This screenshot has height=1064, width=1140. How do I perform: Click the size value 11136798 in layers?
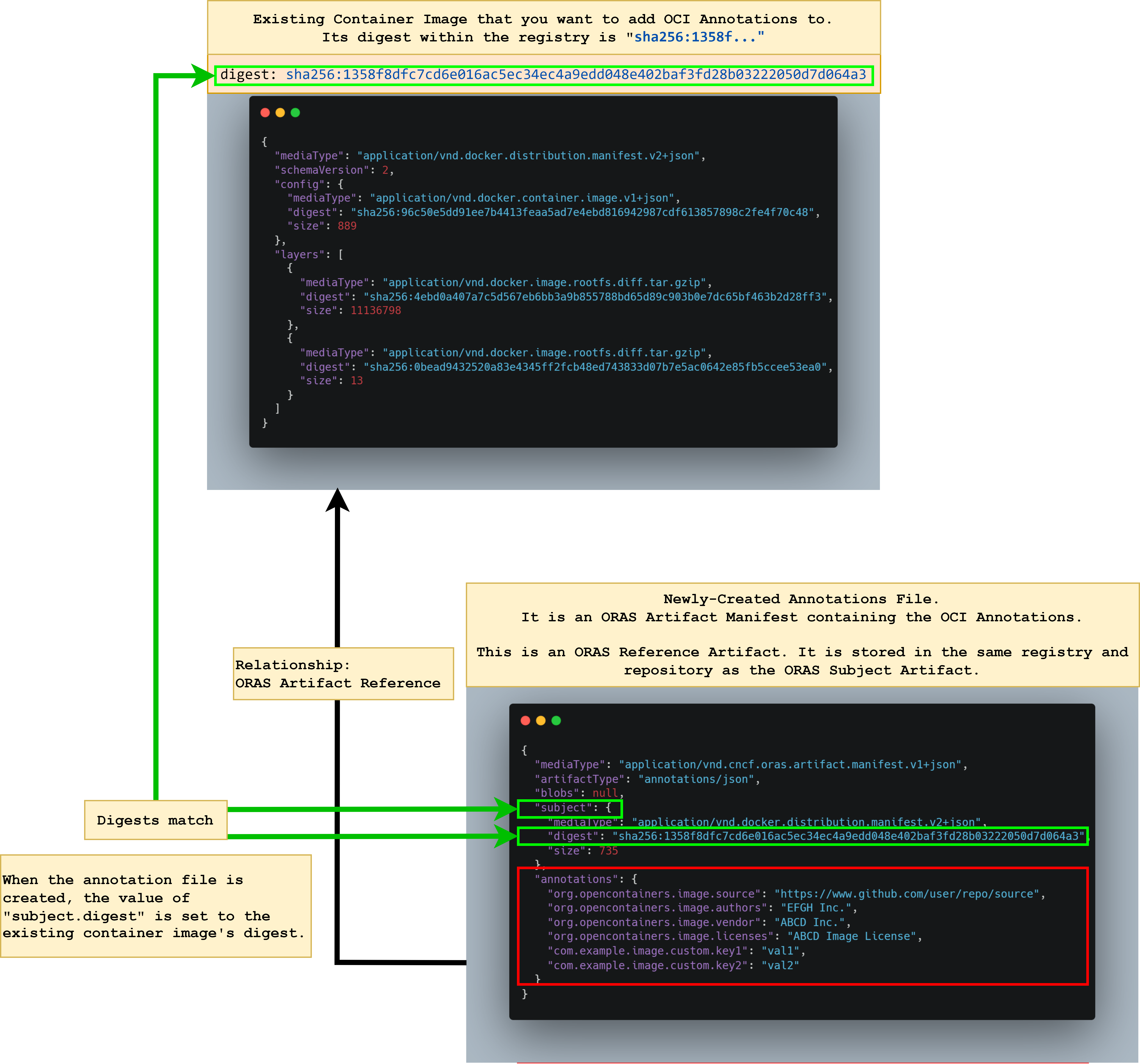[x=376, y=310]
